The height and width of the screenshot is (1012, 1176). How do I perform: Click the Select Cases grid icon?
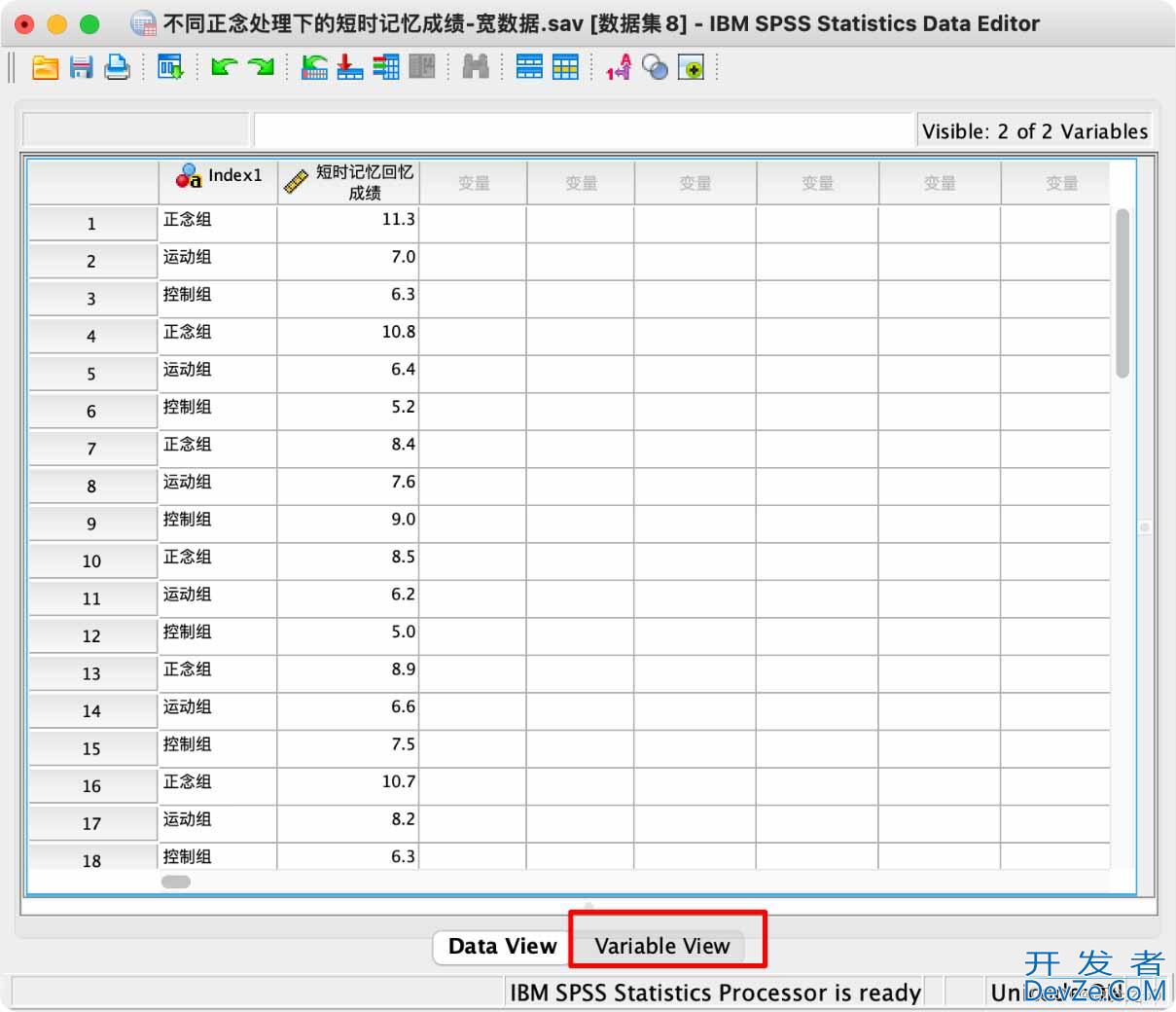pyautogui.click(x=565, y=67)
